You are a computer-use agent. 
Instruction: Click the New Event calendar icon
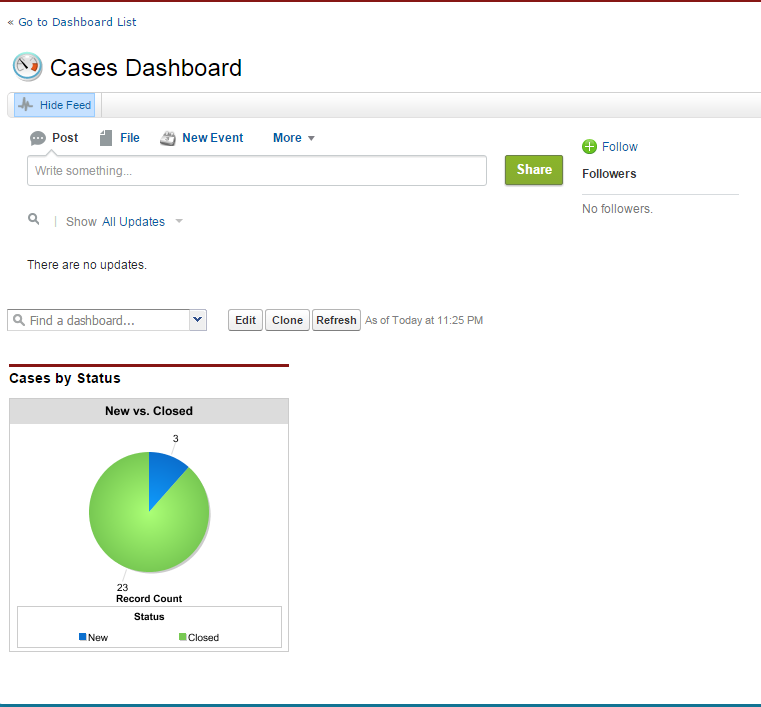pyautogui.click(x=168, y=138)
